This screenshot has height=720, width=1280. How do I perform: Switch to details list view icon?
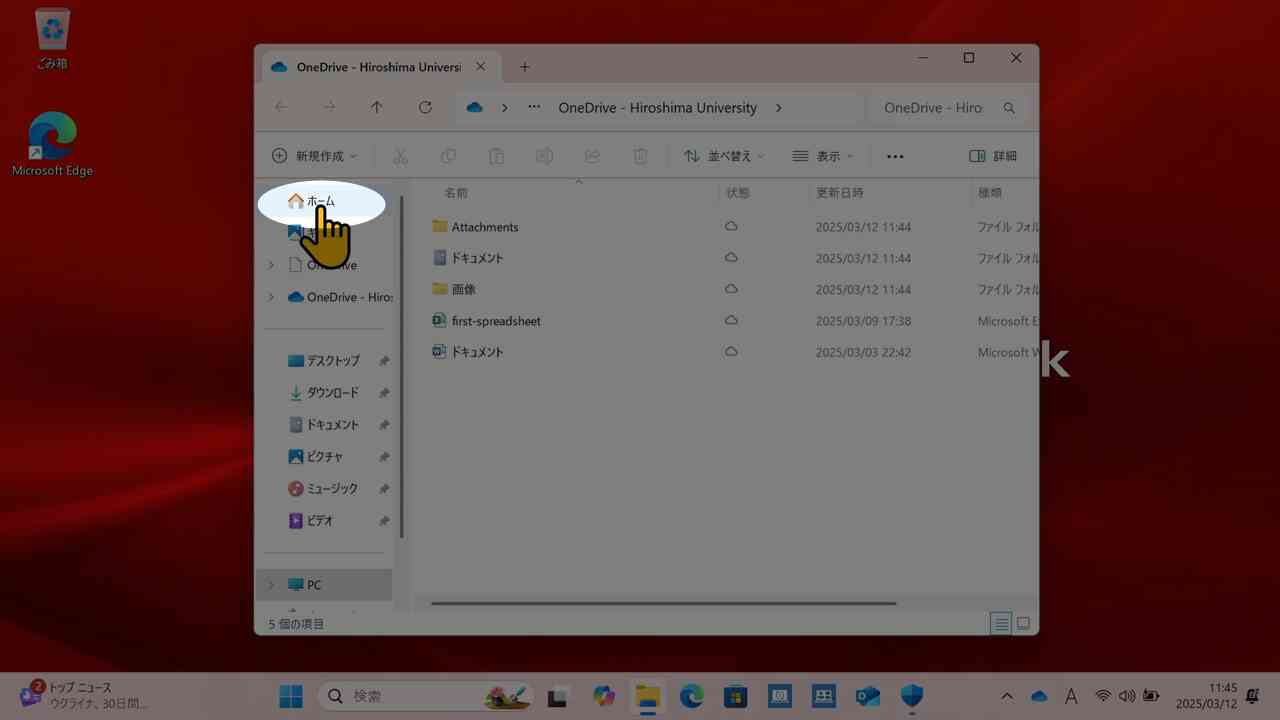click(1000, 624)
